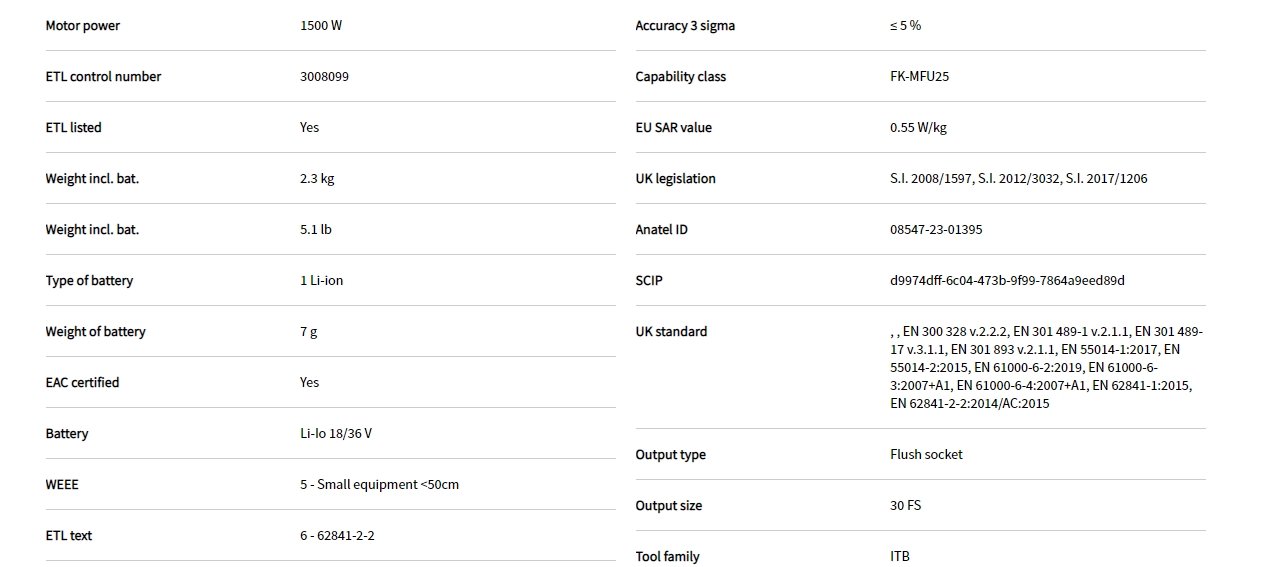Select the Motor power 1500 W value

[x=320, y=26]
